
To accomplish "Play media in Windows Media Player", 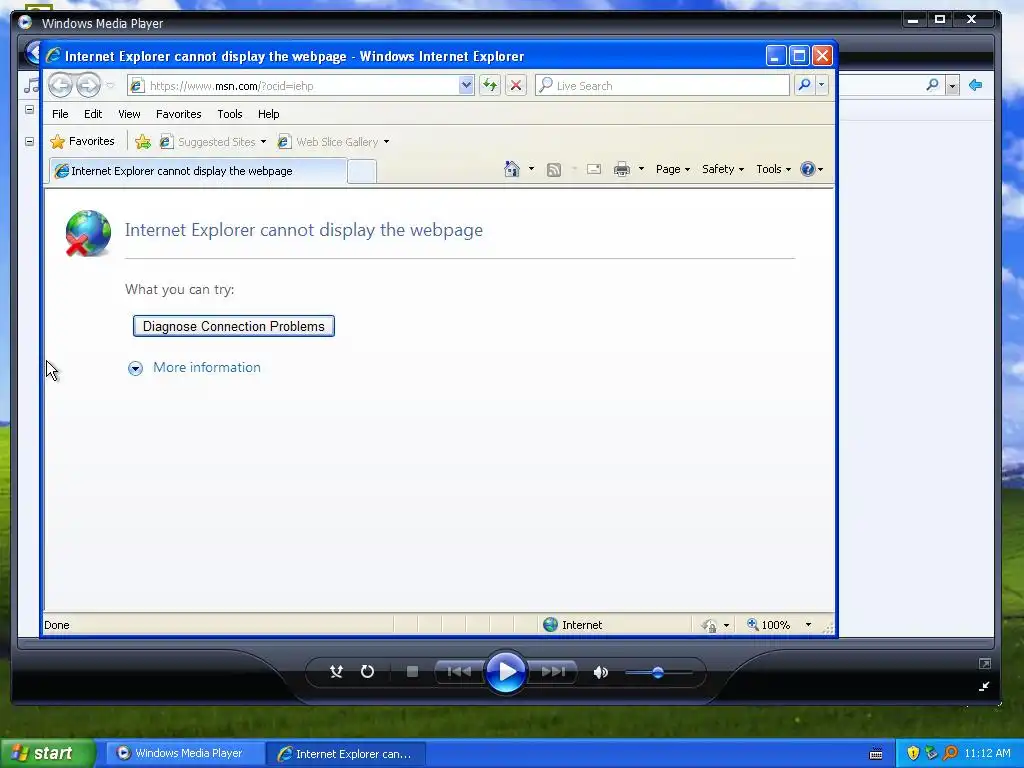I will point(505,671).
